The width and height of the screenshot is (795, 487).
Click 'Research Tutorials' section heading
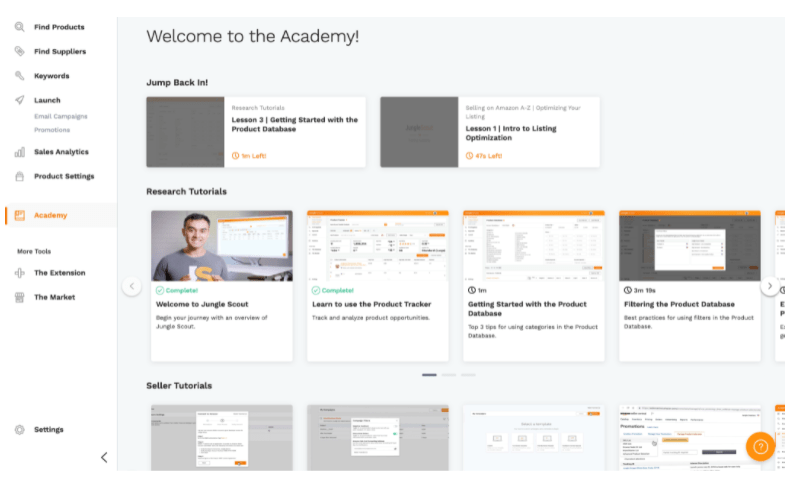click(x=187, y=192)
